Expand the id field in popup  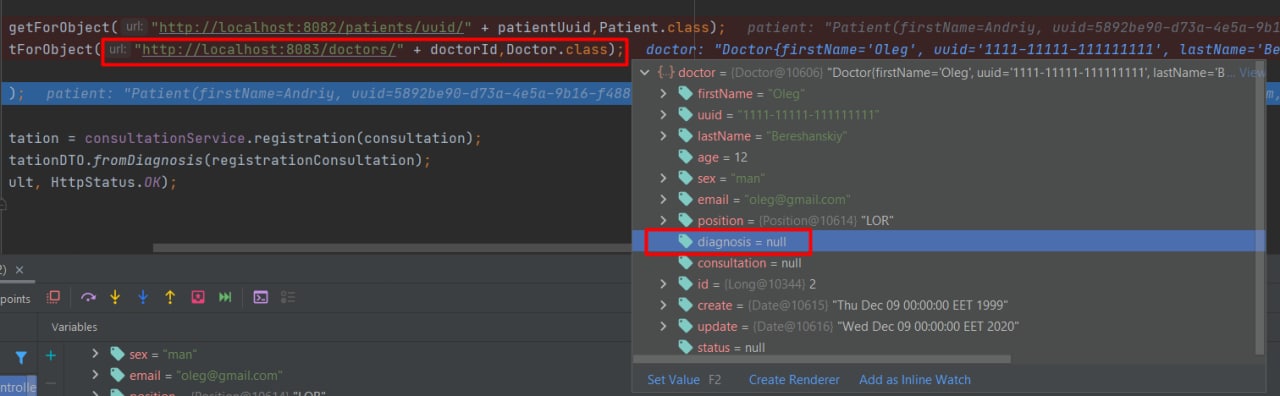click(662, 284)
